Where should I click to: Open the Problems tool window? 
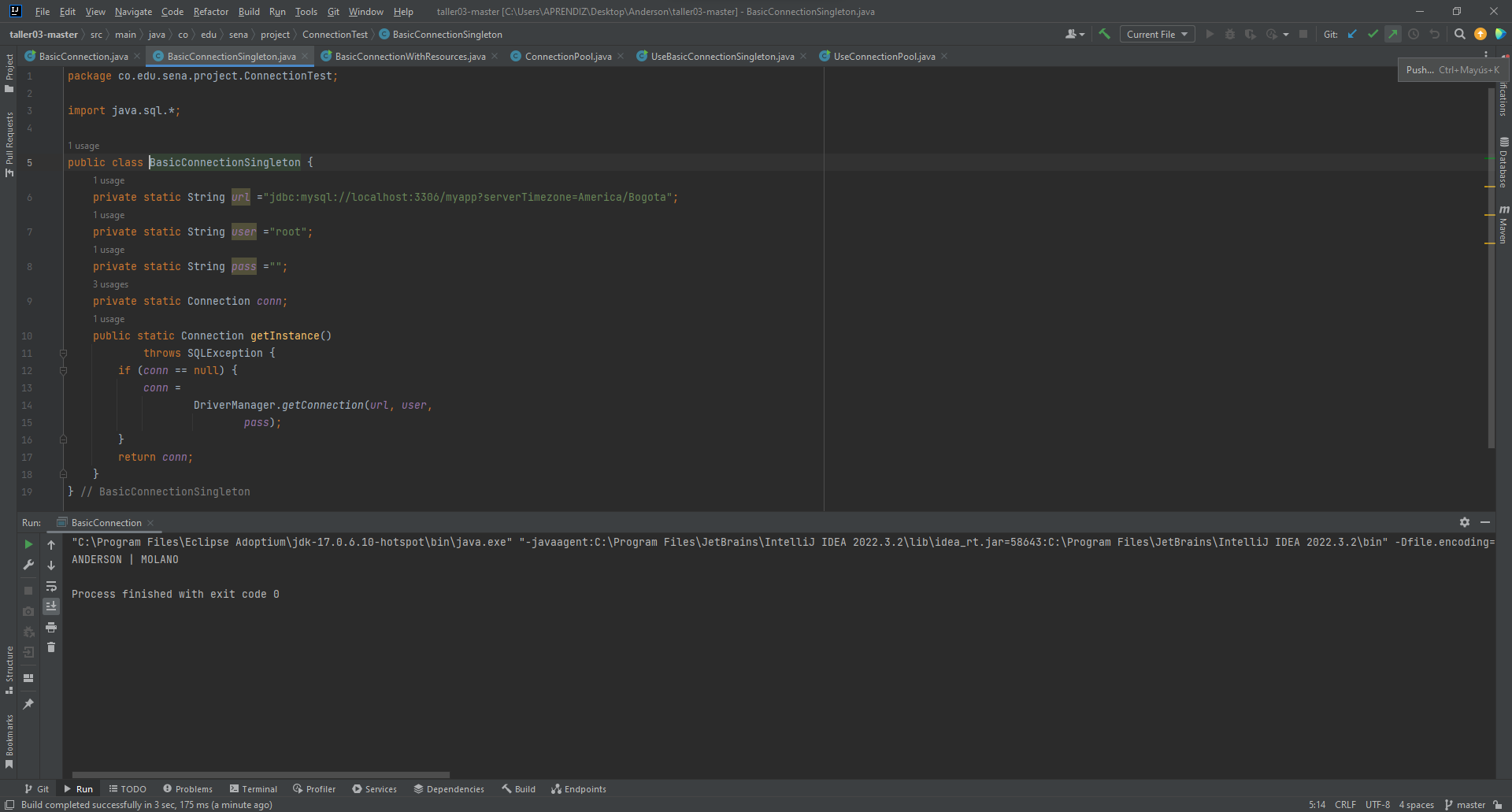(187, 788)
